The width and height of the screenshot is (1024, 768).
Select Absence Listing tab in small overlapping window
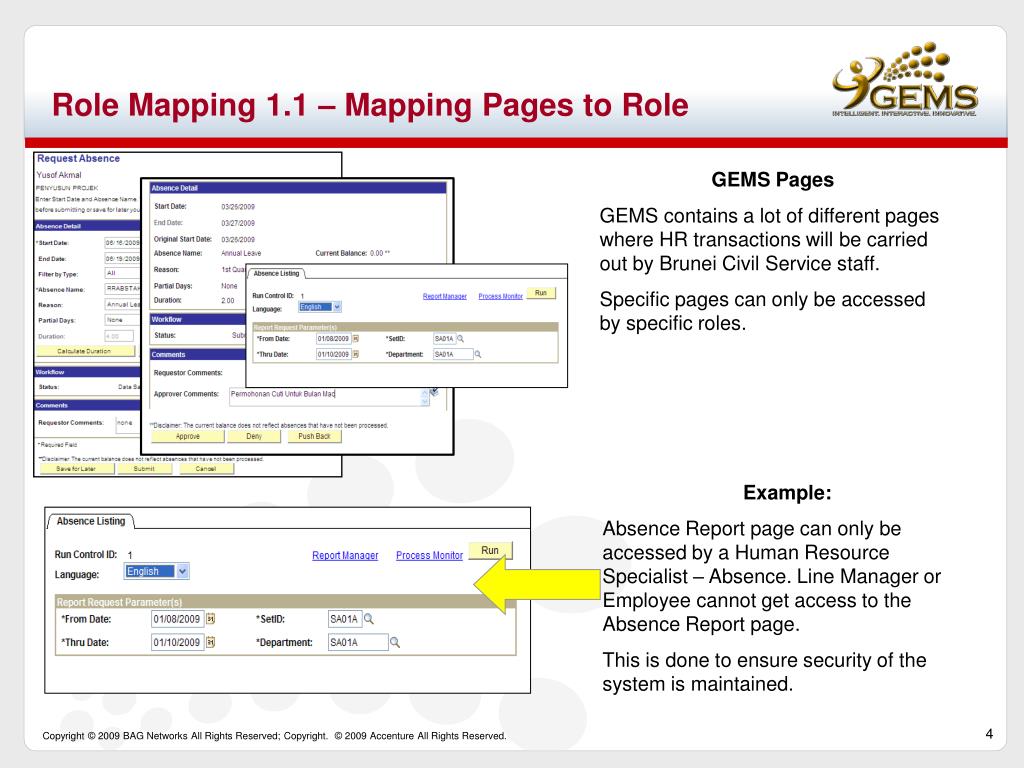(x=276, y=274)
